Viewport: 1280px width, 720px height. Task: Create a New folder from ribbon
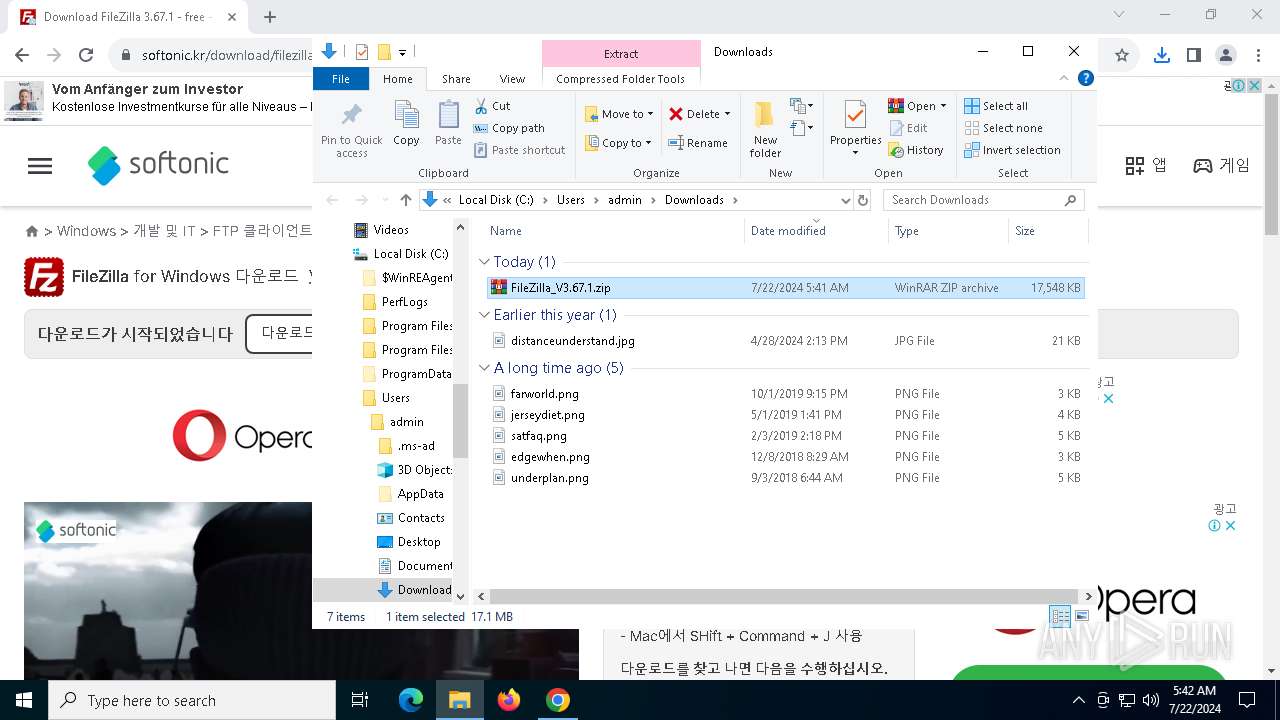point(765,128)
